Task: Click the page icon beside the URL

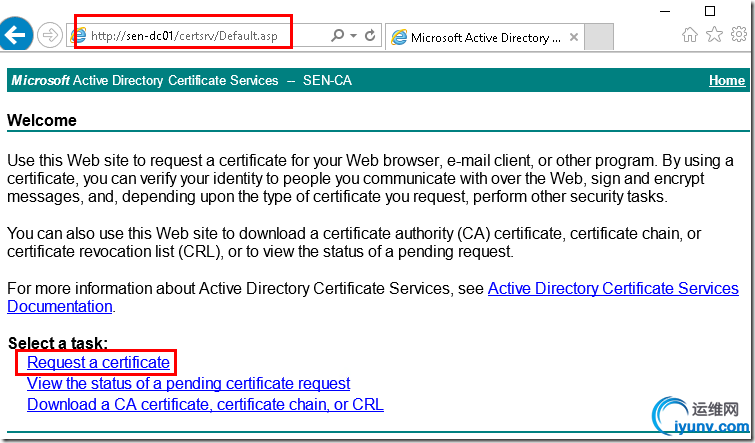Action: click(79, 36)
